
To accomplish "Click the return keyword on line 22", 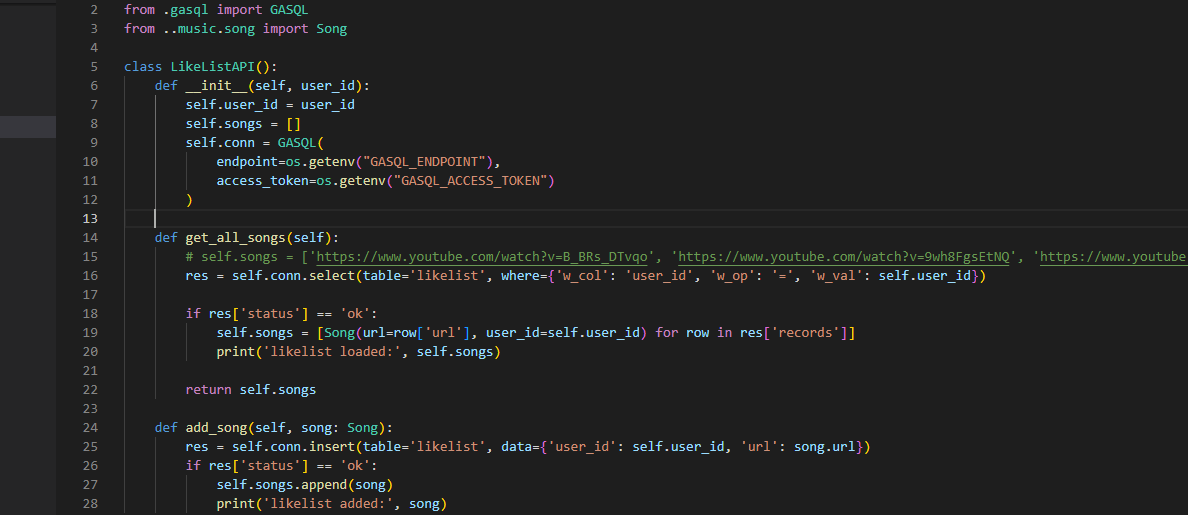I will coord(209,389).
